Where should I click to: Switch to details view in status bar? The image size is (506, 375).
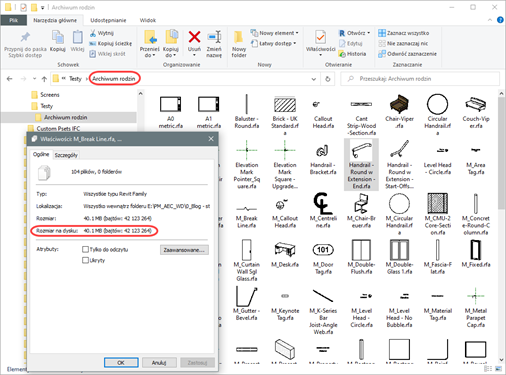point(488,369)
